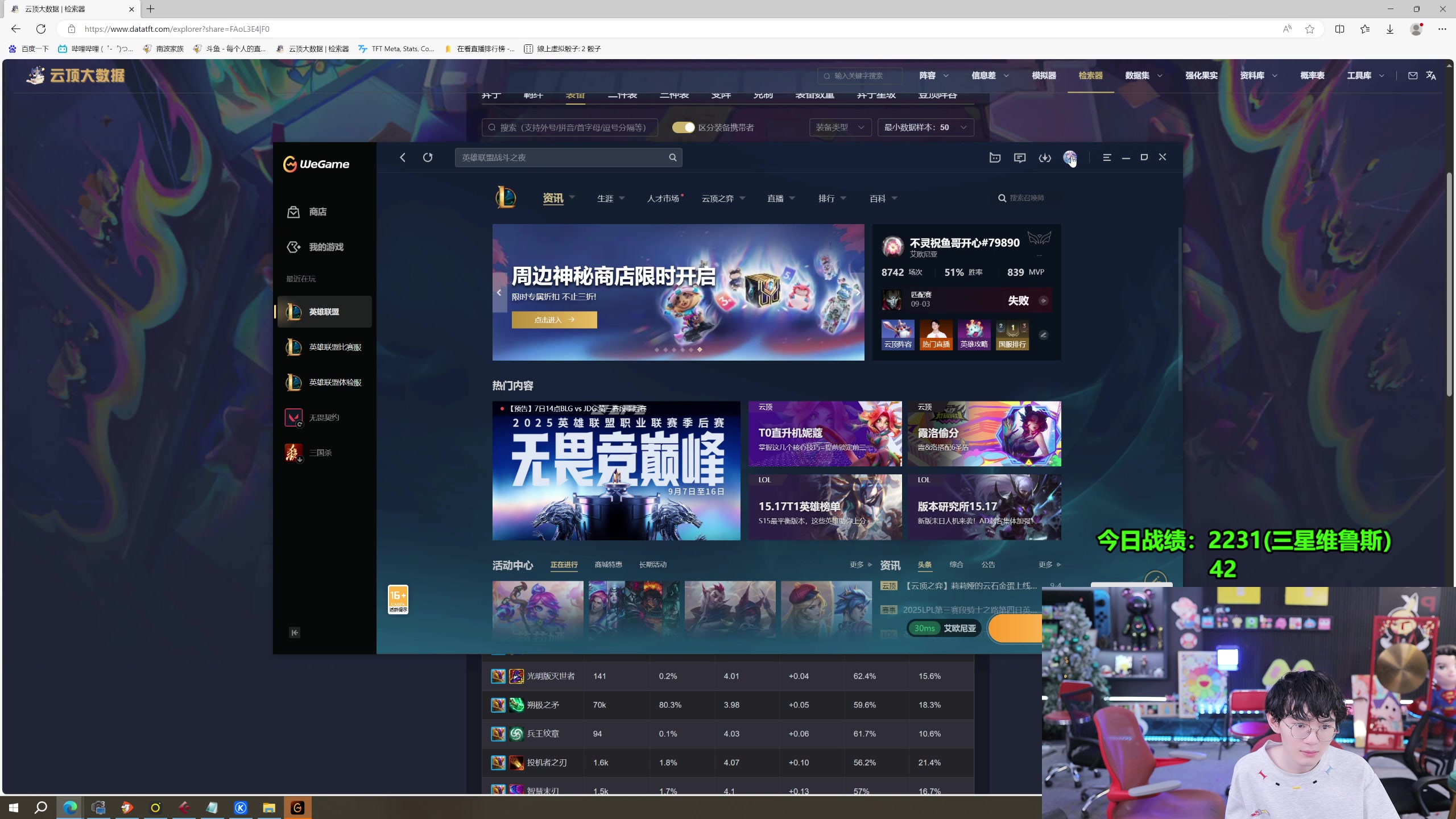The image size is (1456, 819).
Task: Switch to 综合 news tab
Action: pos(956,565)
